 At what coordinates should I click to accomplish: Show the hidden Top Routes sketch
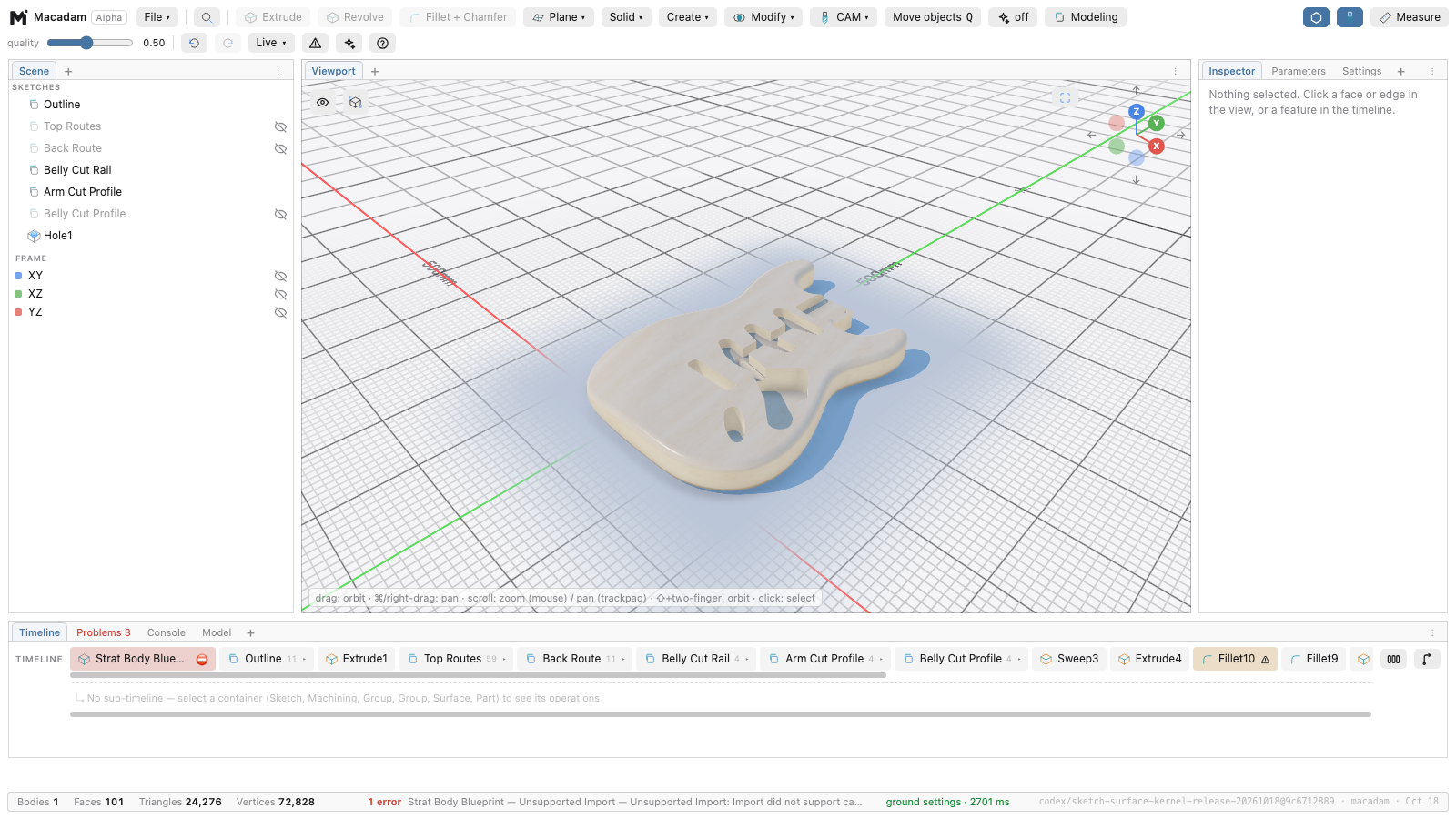point(280,126)
